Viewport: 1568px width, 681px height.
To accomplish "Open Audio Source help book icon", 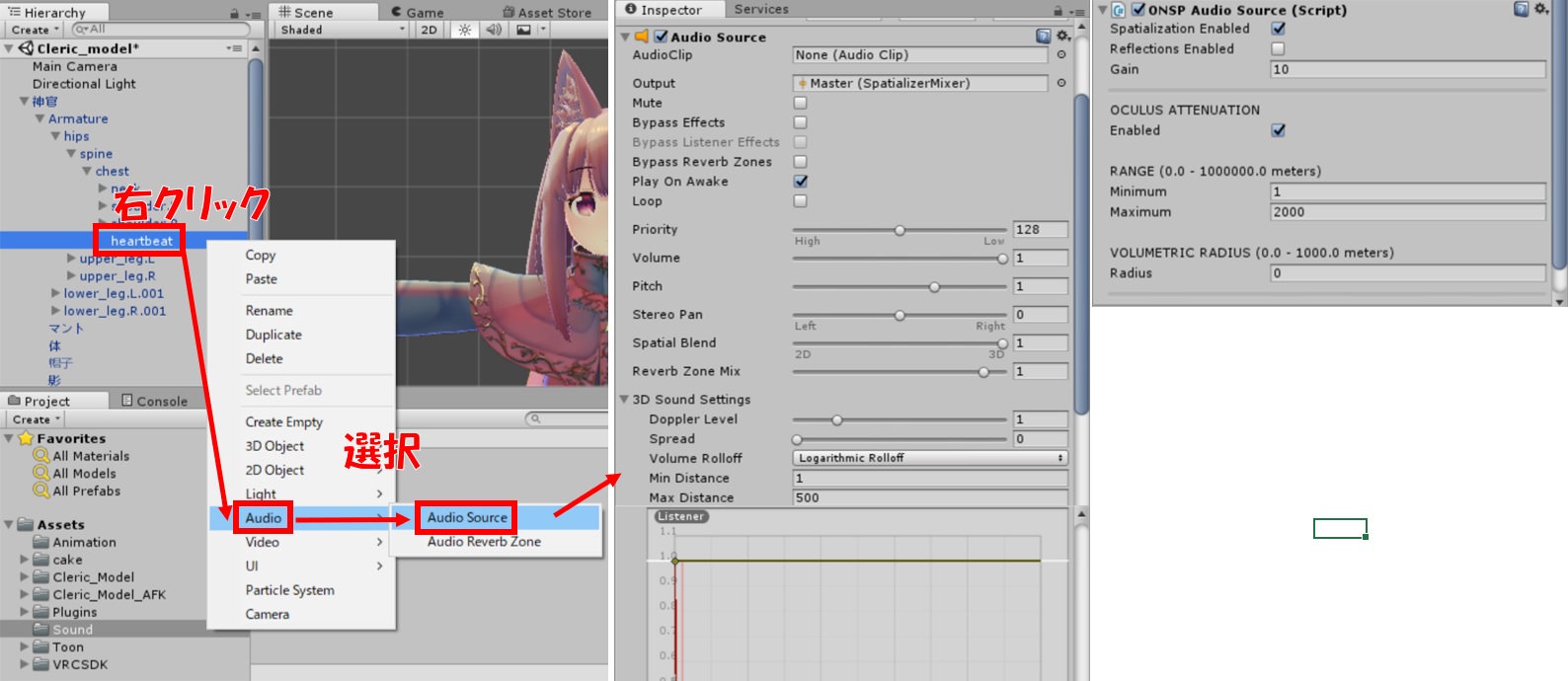I will pos(1043,37).
